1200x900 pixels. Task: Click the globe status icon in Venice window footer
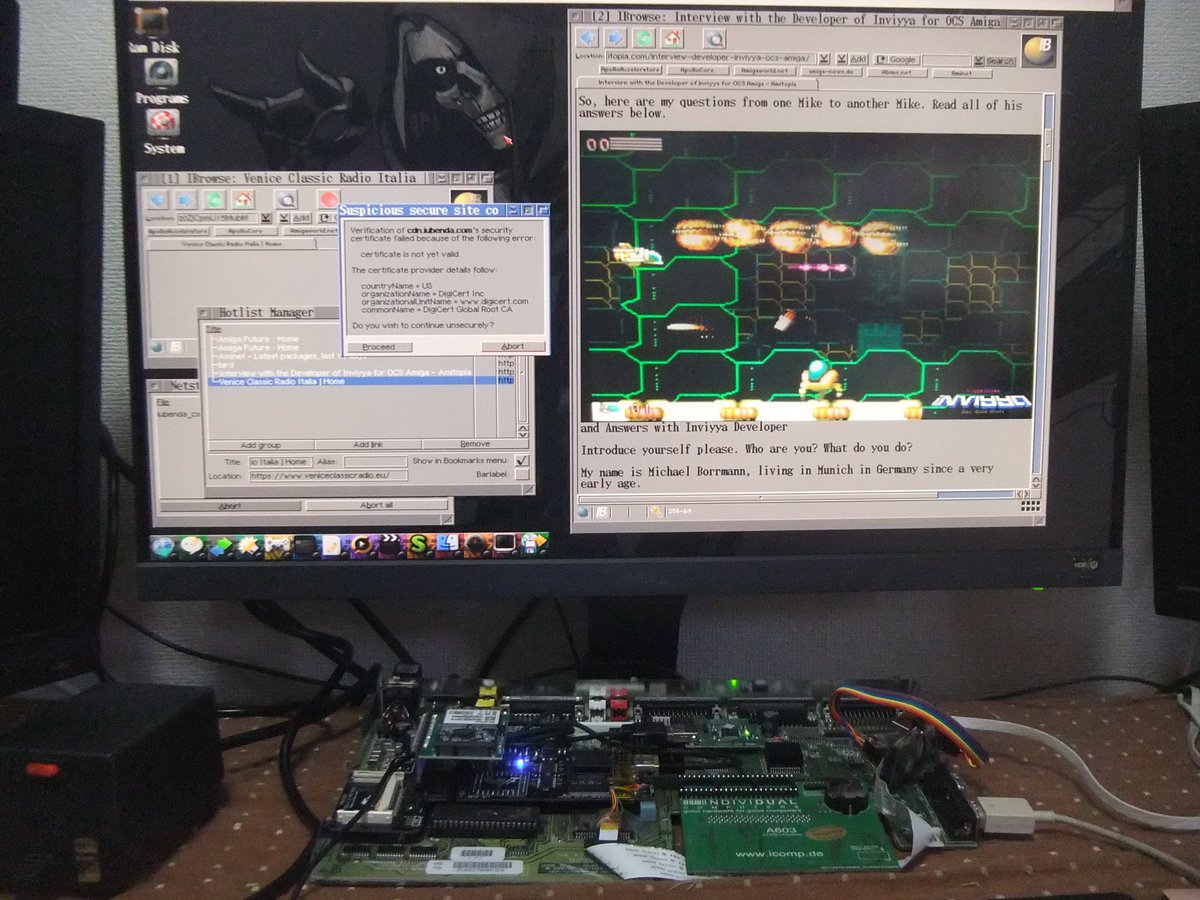click(157, 347)
